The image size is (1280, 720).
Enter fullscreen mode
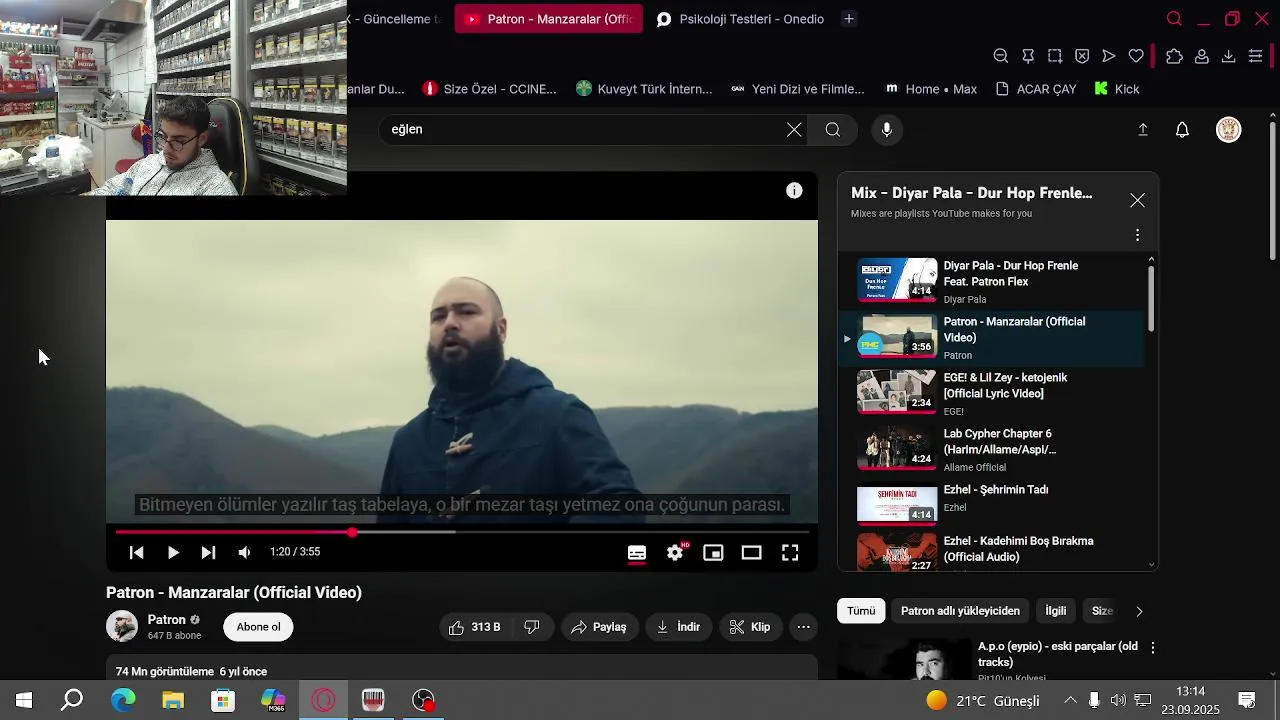coord(790,553)
